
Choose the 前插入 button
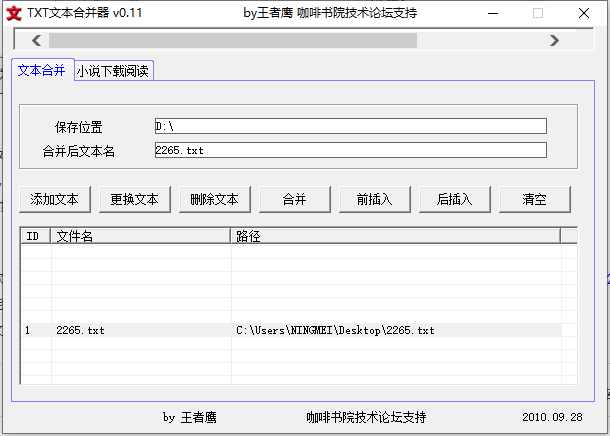click(375, 199)
